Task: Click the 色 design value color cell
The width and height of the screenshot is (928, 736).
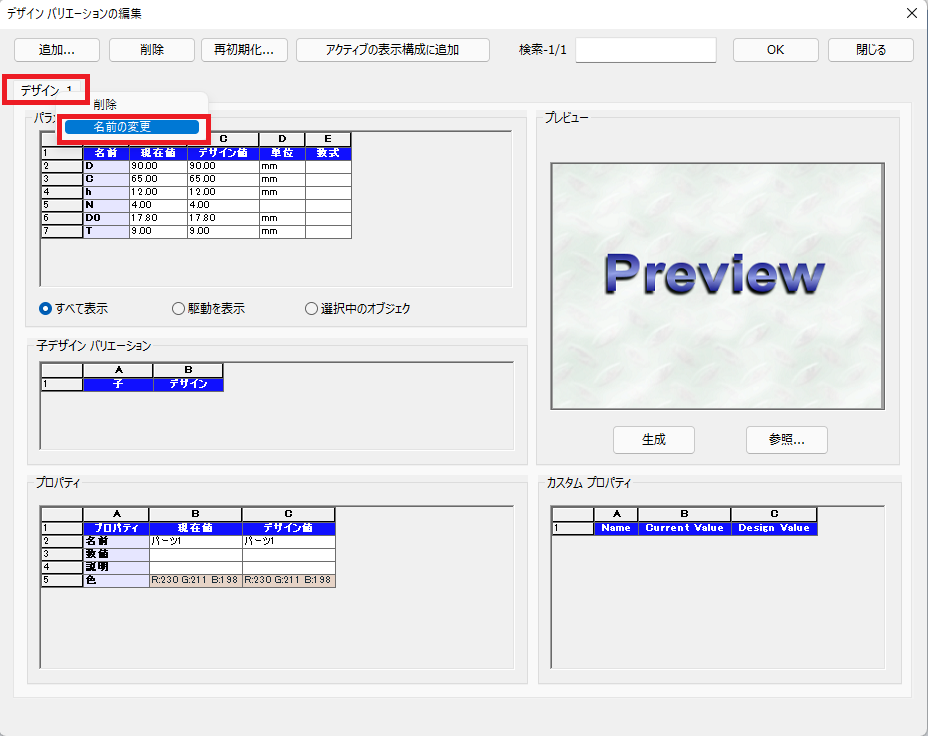Action: 288,580
